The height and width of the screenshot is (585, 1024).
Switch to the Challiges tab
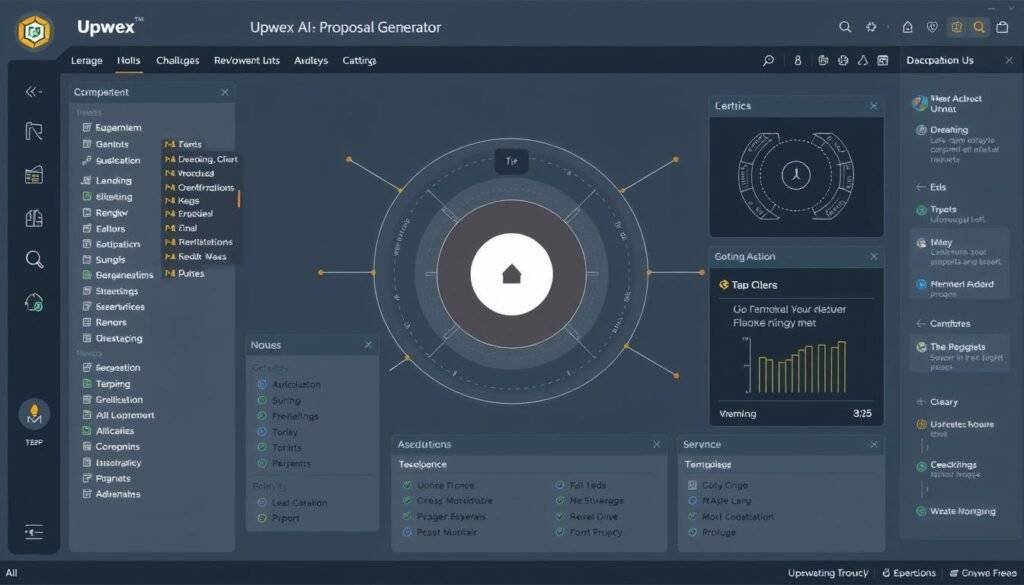click(178, 60)
